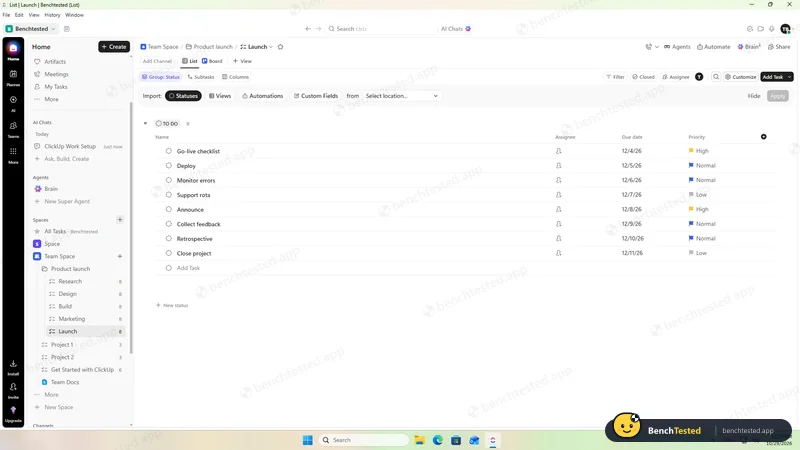
Task: Open Microsoft Edge from the taskbar
Action: point(438,440)
